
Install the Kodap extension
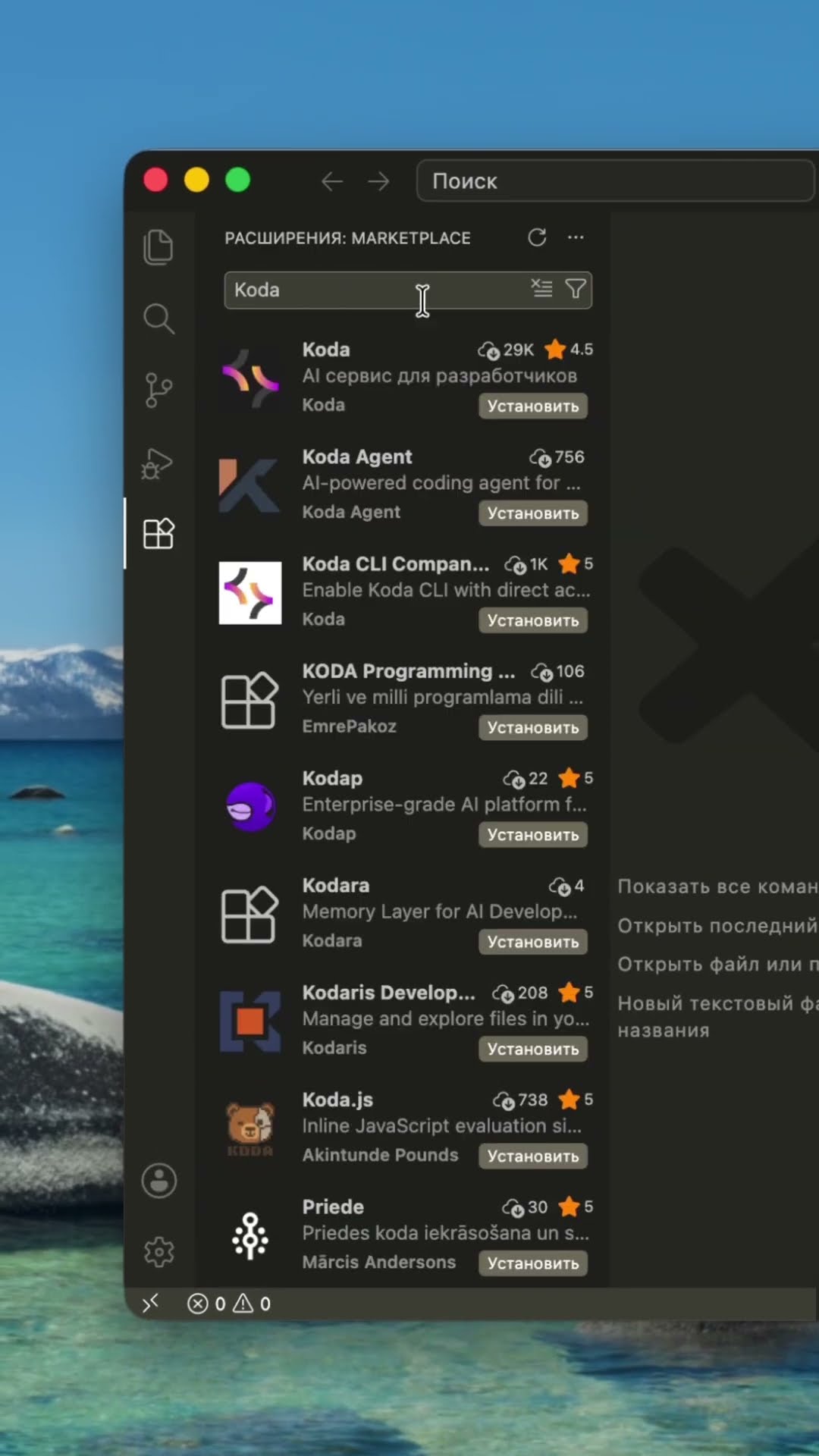[x=533, y=835]
